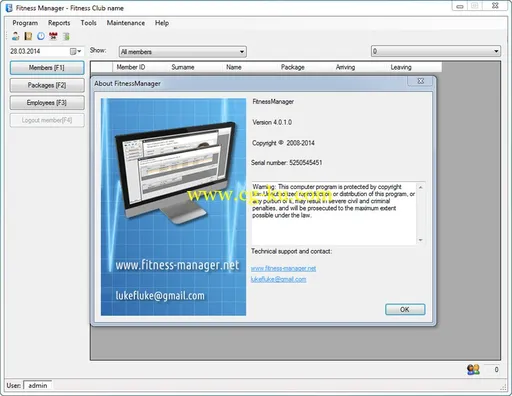Click the Packages [F2] button
Viewport: 512px width, 396px height.
click(47, 85)
